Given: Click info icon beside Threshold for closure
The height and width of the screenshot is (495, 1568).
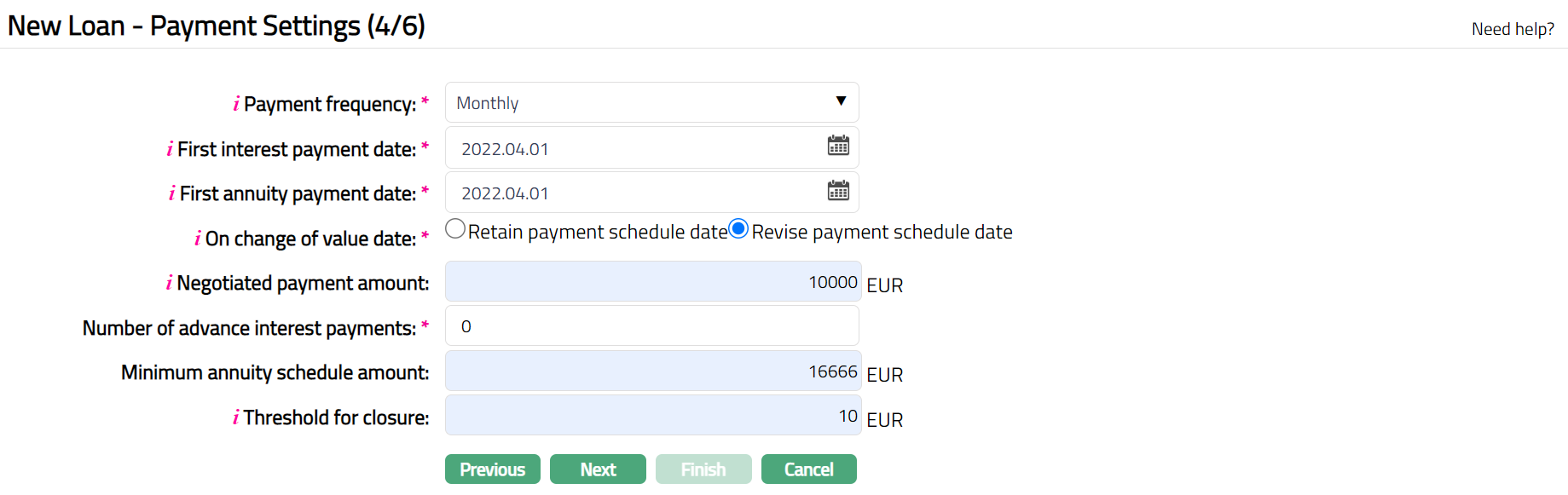Looking at the screenshot, I should click(235, 417).
